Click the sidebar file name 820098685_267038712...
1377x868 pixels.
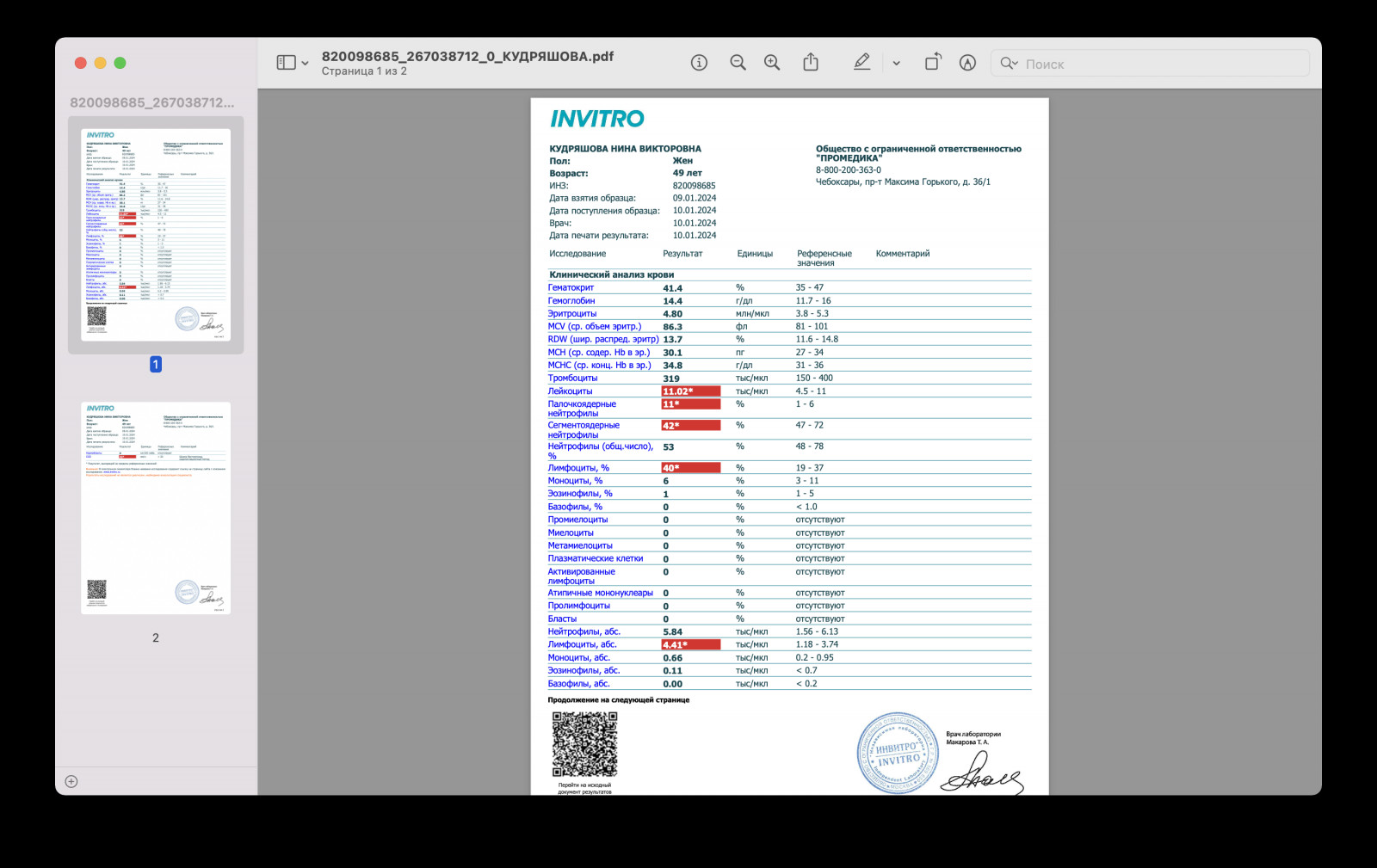tap(152, 102)
